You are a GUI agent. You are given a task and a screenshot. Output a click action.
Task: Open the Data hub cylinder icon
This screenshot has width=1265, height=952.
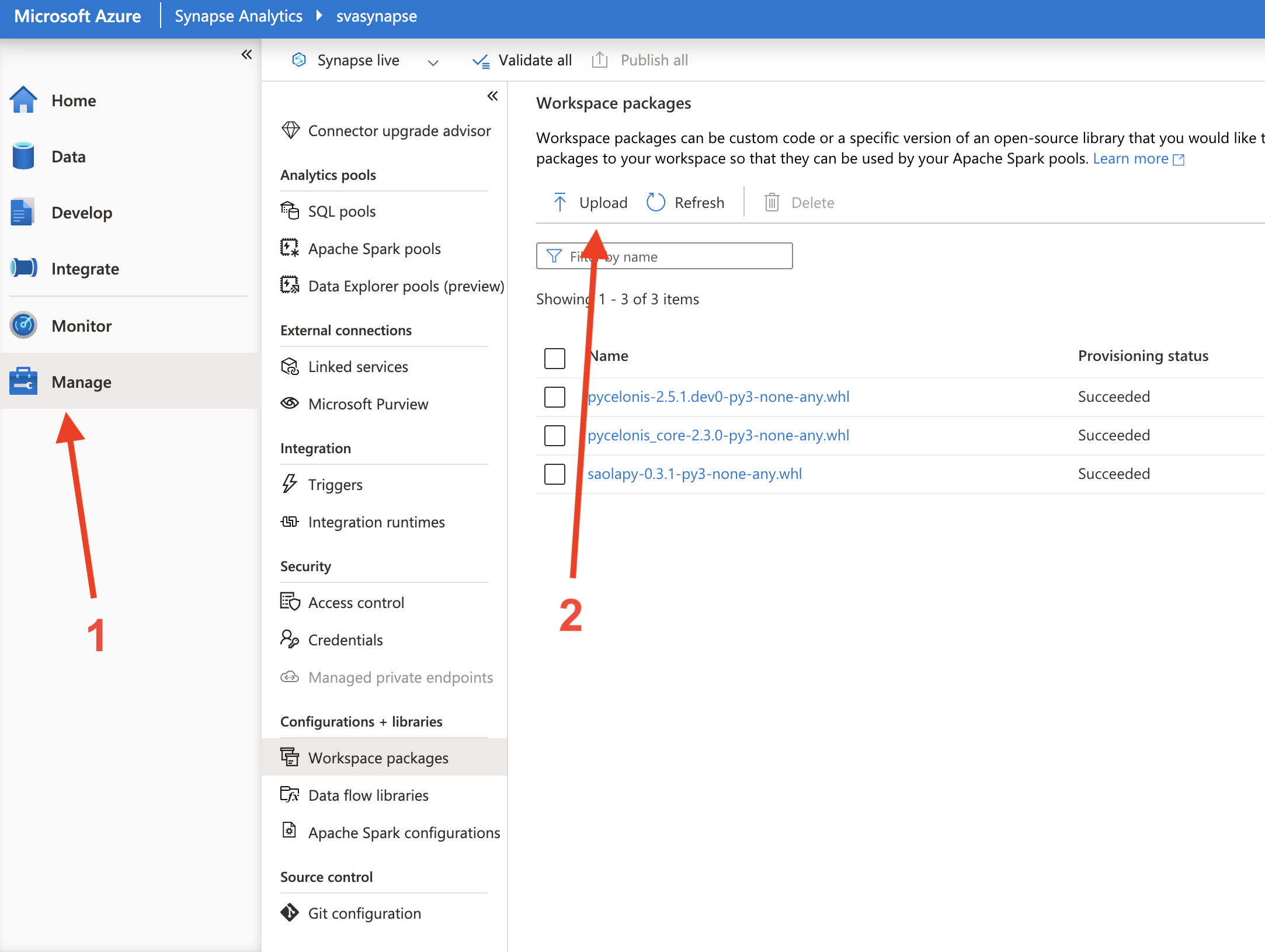point(23,157)
